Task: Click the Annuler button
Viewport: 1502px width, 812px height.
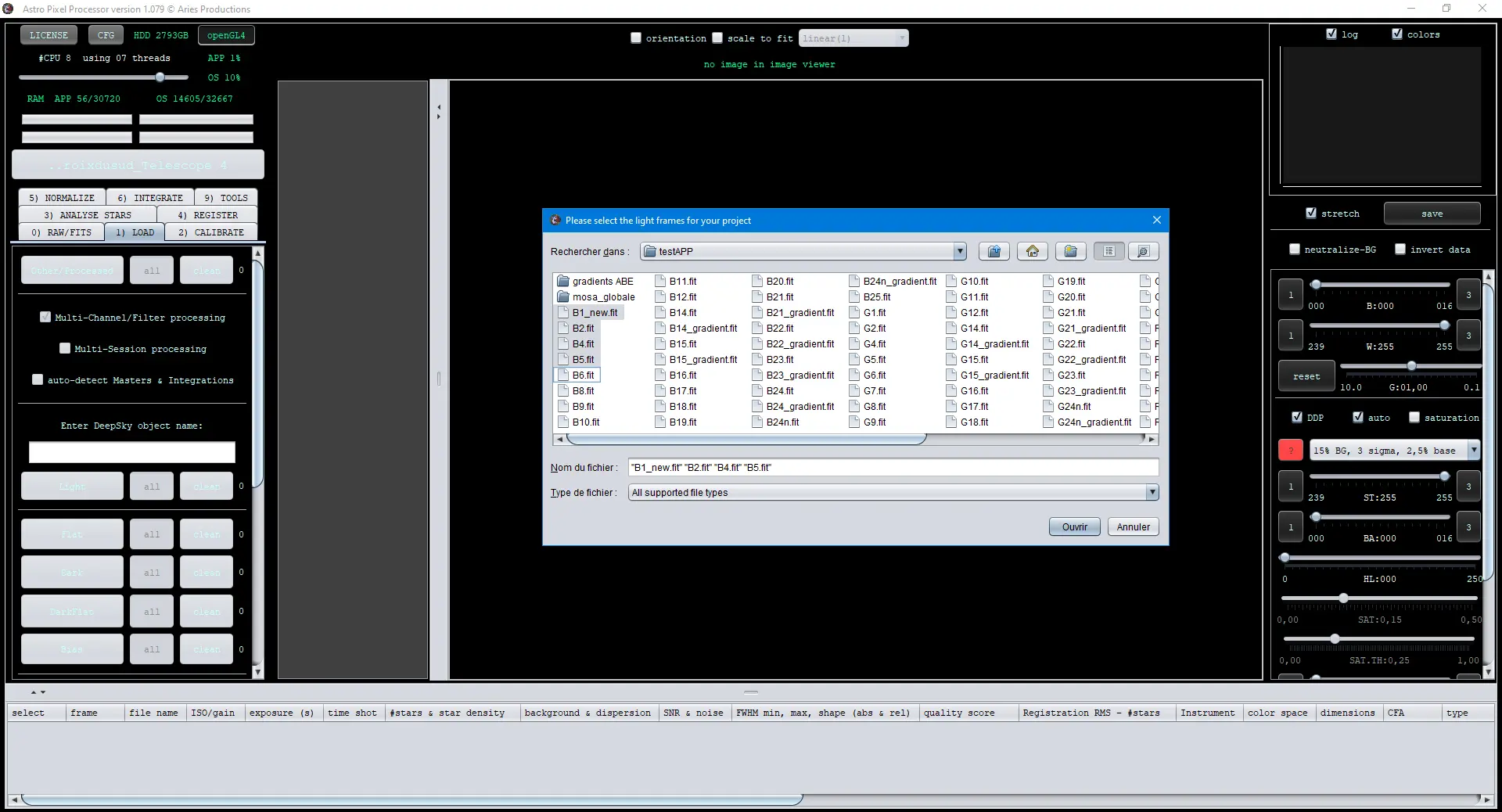Action: click(1134, 527)
